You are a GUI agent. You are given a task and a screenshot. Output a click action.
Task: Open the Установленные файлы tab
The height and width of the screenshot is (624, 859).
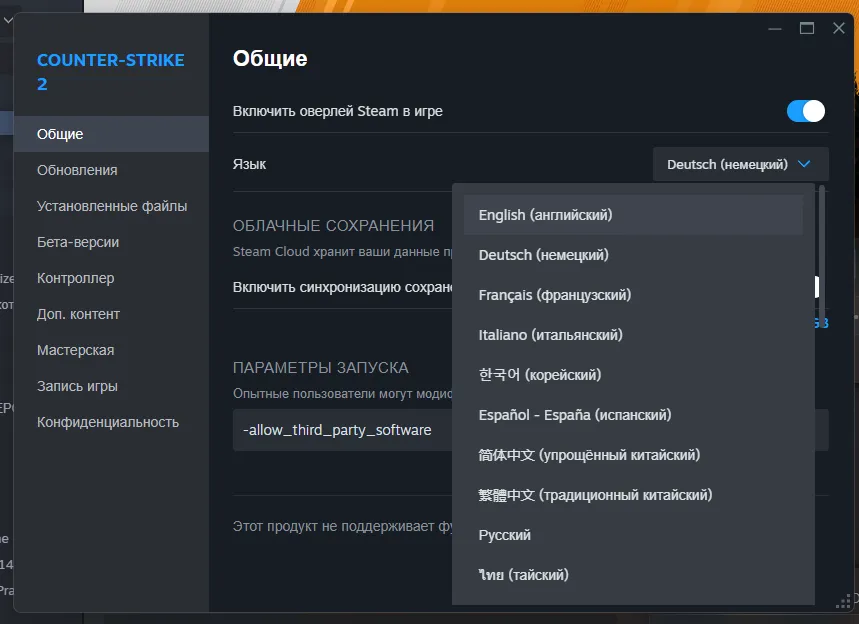coord(111,206)
